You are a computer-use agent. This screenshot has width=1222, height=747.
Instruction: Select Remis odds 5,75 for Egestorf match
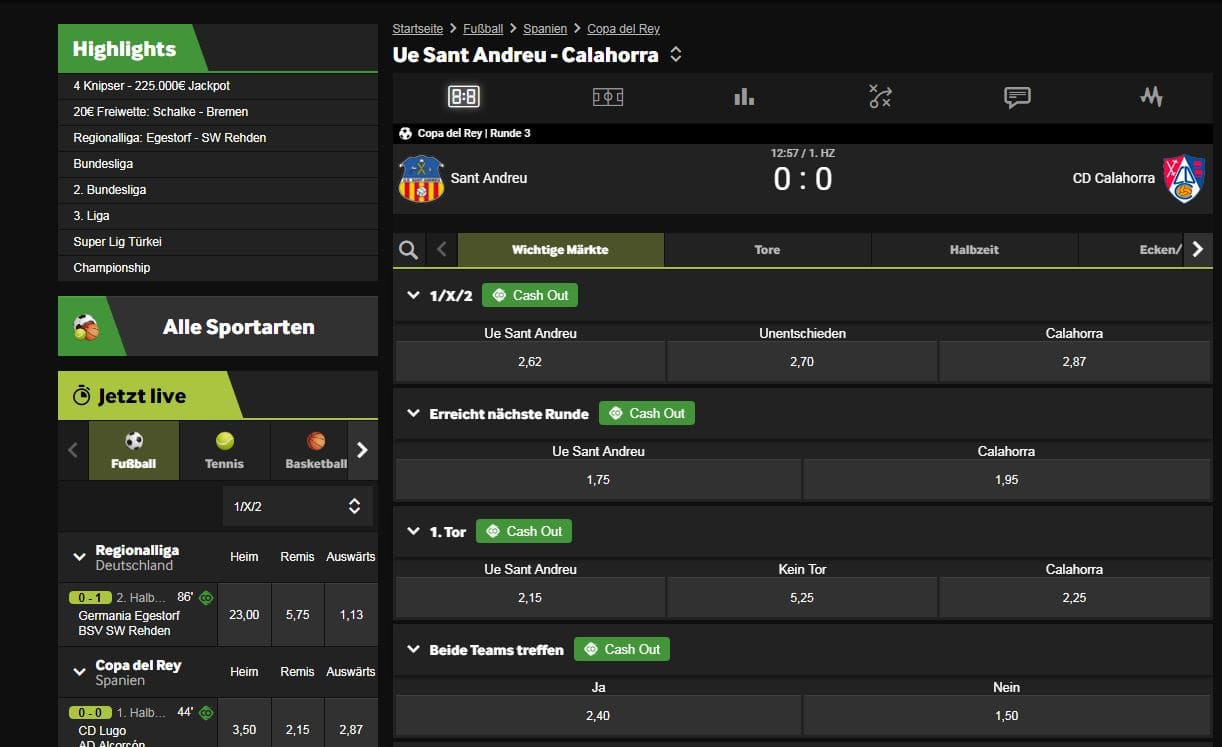tap(297, 615)
